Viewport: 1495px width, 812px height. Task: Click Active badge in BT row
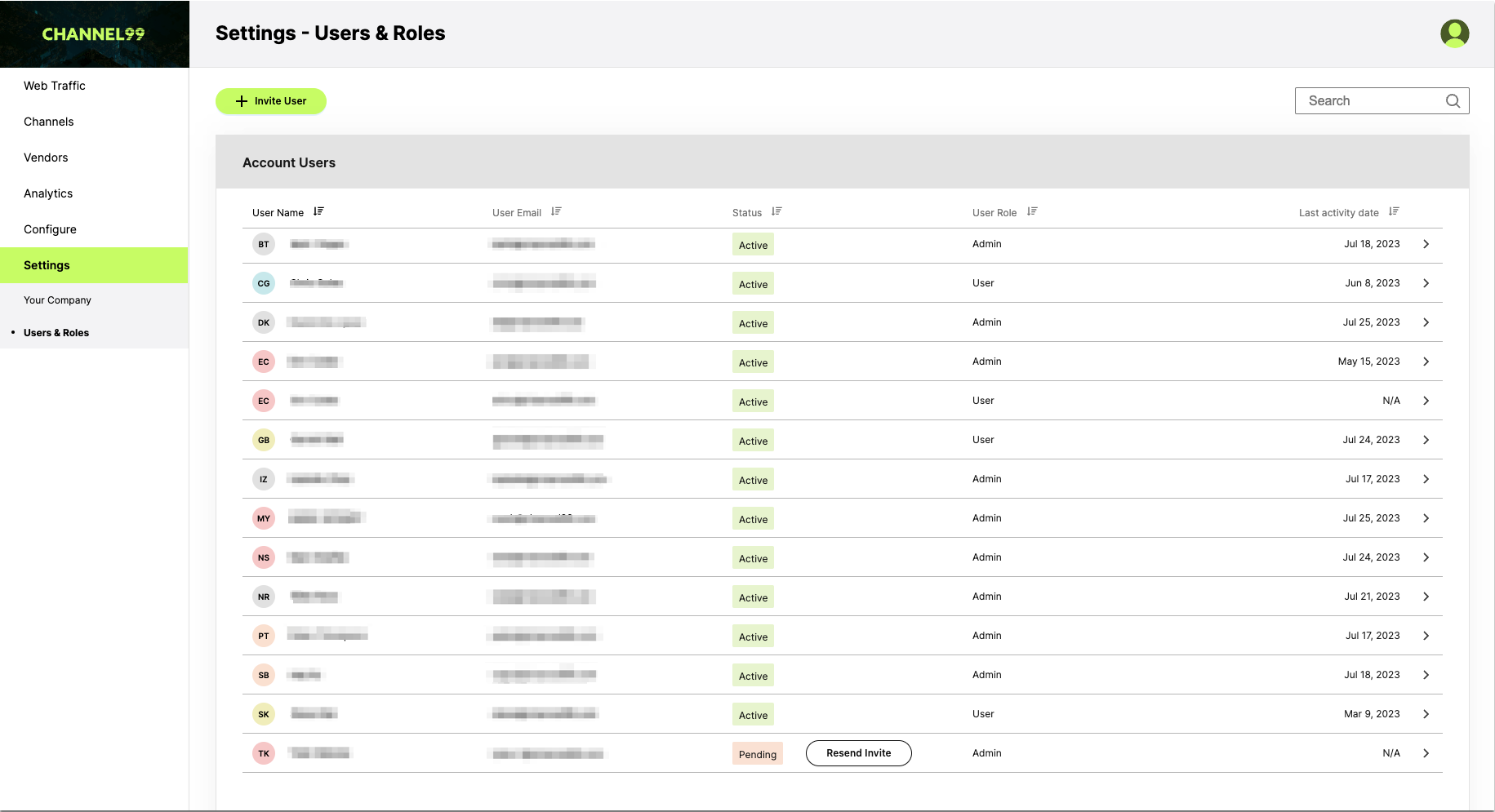tap(753, 245)
